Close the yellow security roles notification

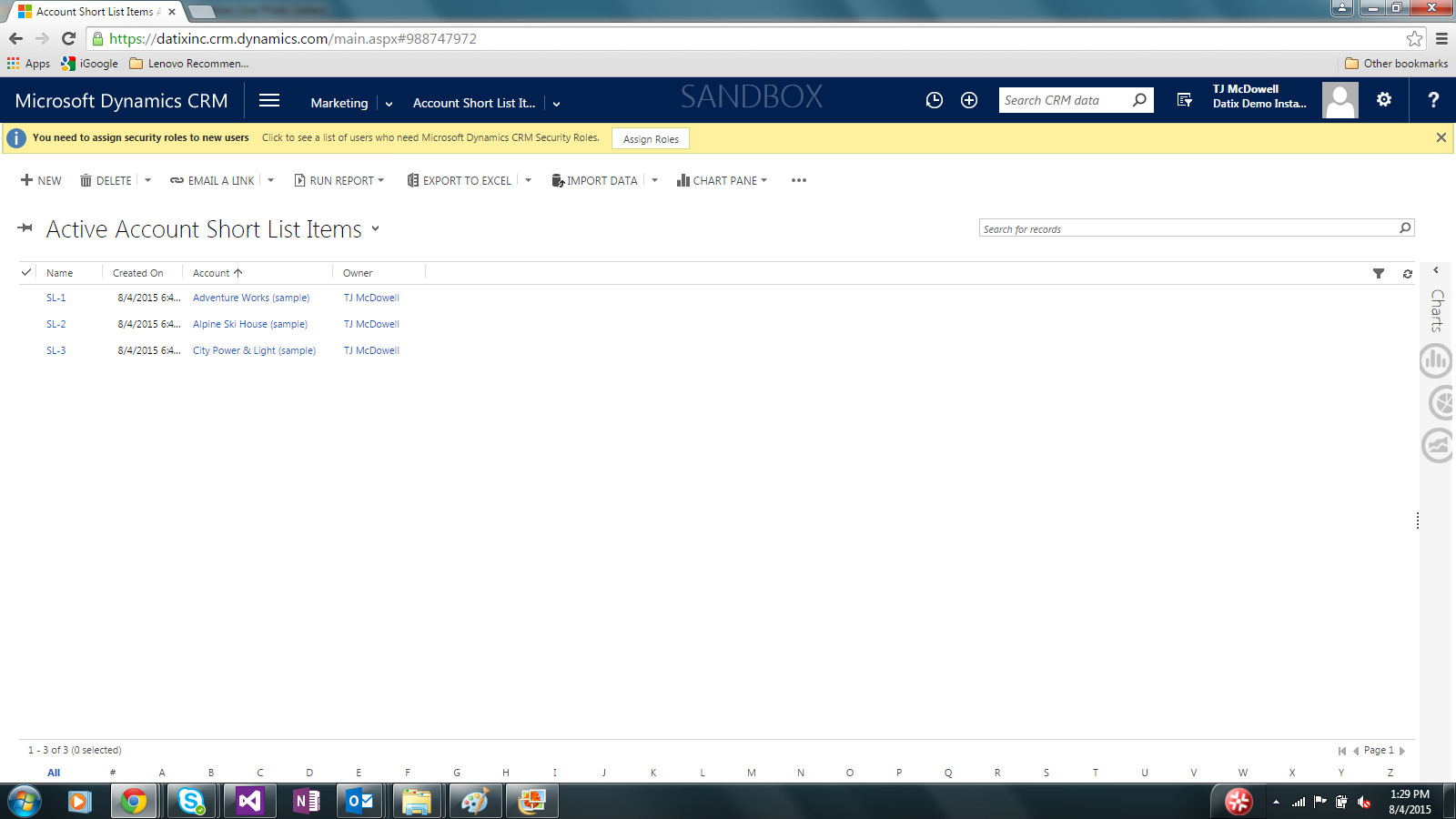(x=1441, y=137)
